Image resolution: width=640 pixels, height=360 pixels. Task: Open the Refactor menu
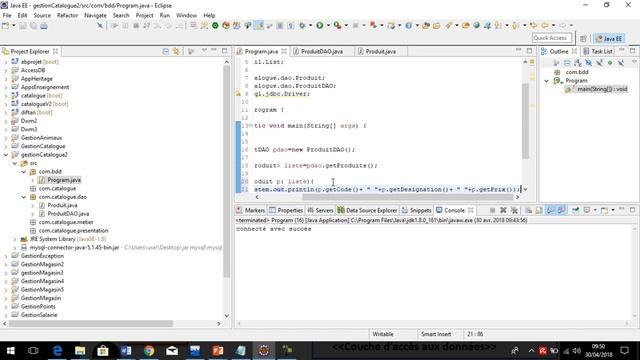coord(67,15)
